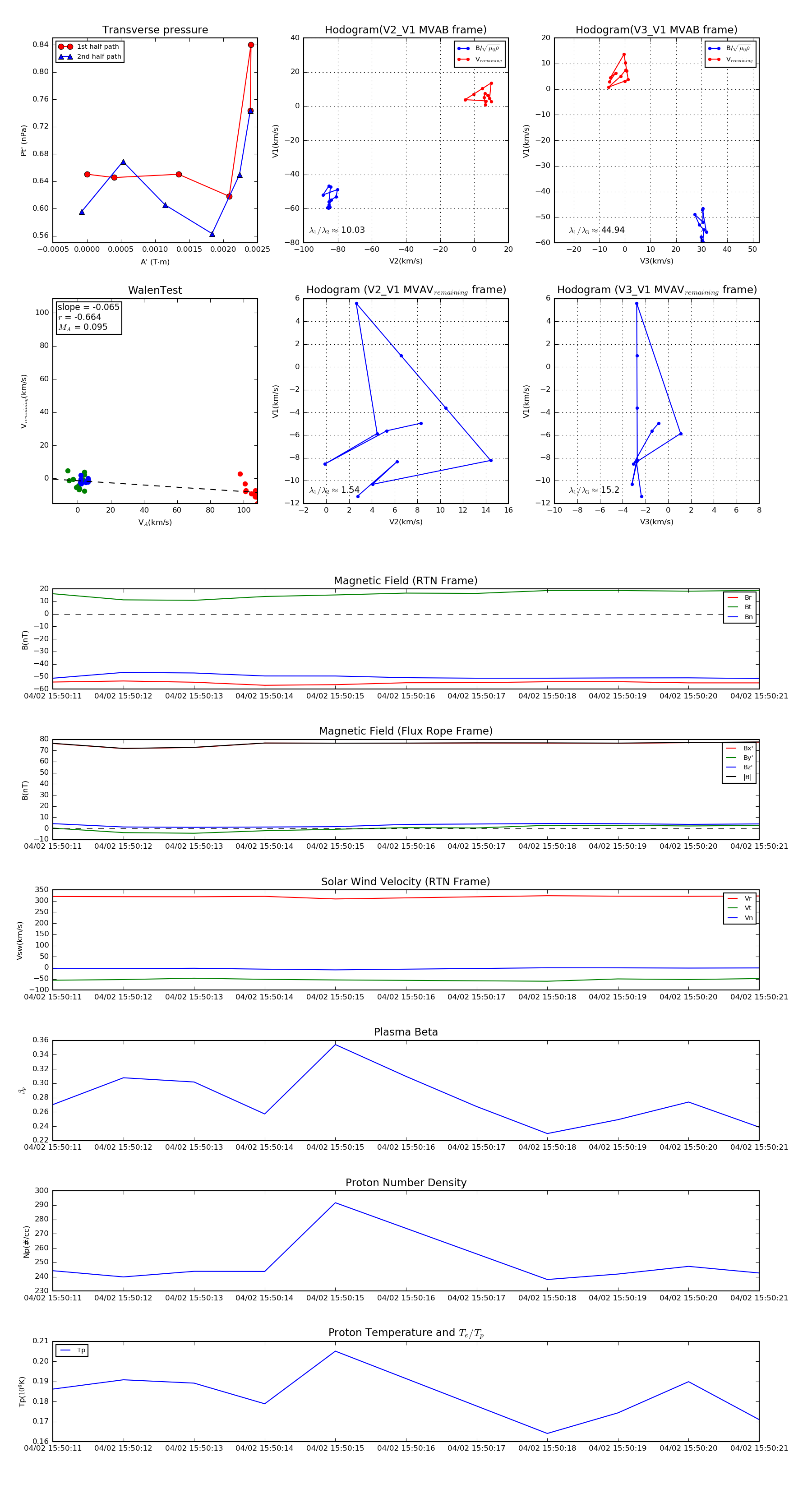This screenshot has height=1489, width=812.
Task: Select the 'Bn' legend entry
Action: click(740, 617)
